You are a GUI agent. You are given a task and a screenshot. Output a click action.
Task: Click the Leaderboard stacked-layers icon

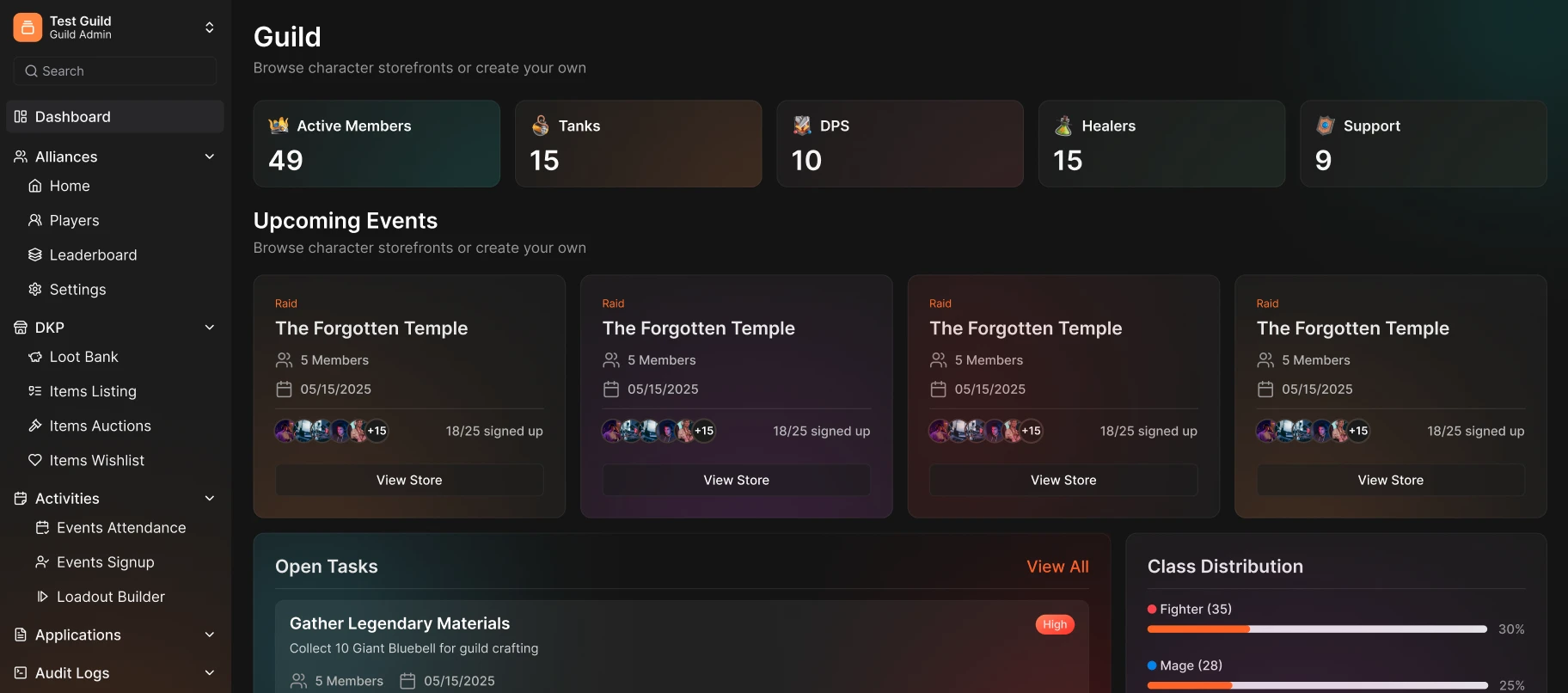(34, 255)
